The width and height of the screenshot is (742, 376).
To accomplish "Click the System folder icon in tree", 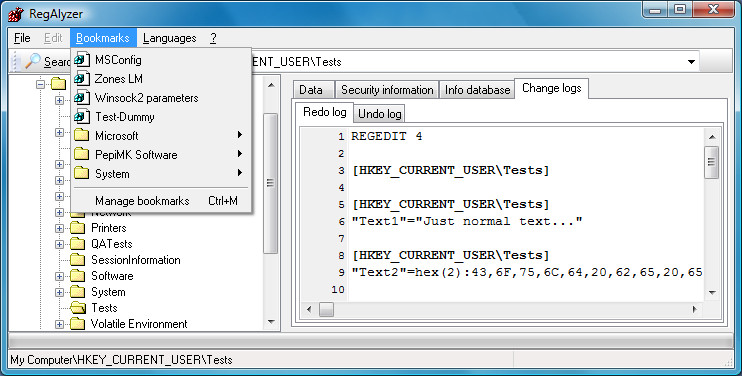I will 78,292.
